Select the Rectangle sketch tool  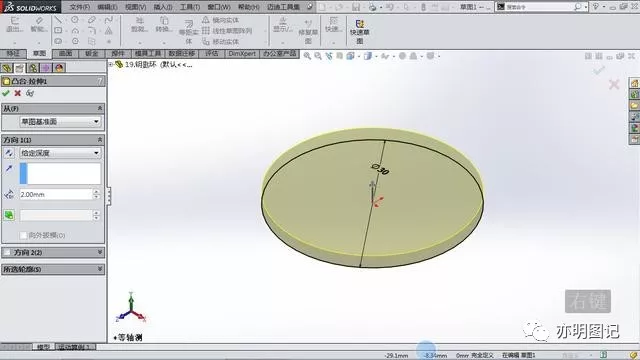point(58,31)
